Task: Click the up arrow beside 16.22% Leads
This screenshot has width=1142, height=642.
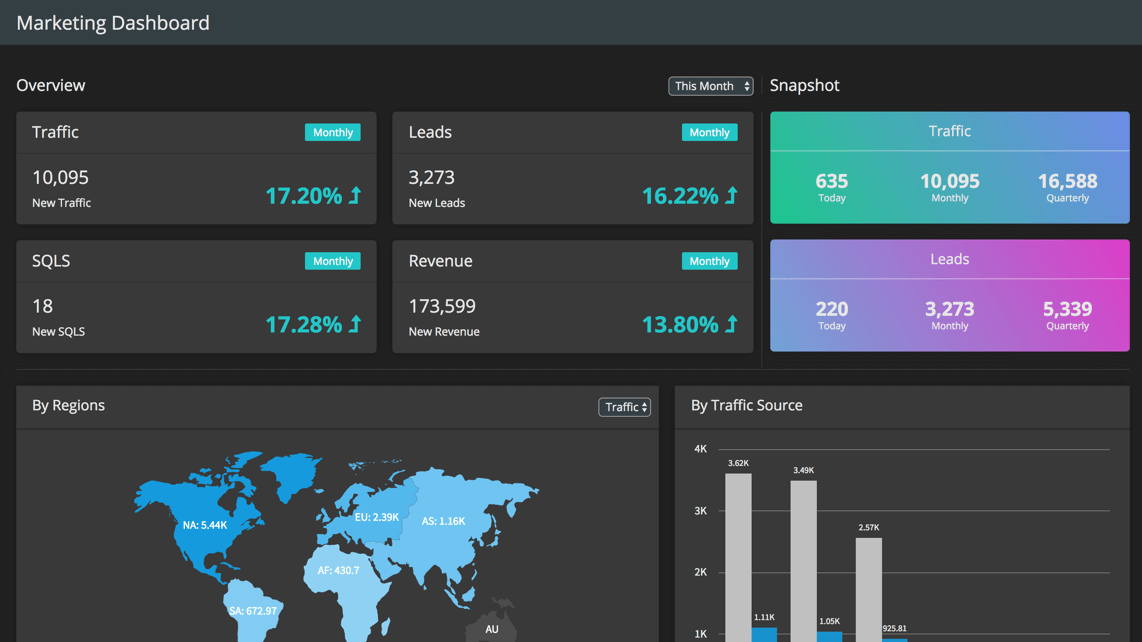Action: click(732, 195)
